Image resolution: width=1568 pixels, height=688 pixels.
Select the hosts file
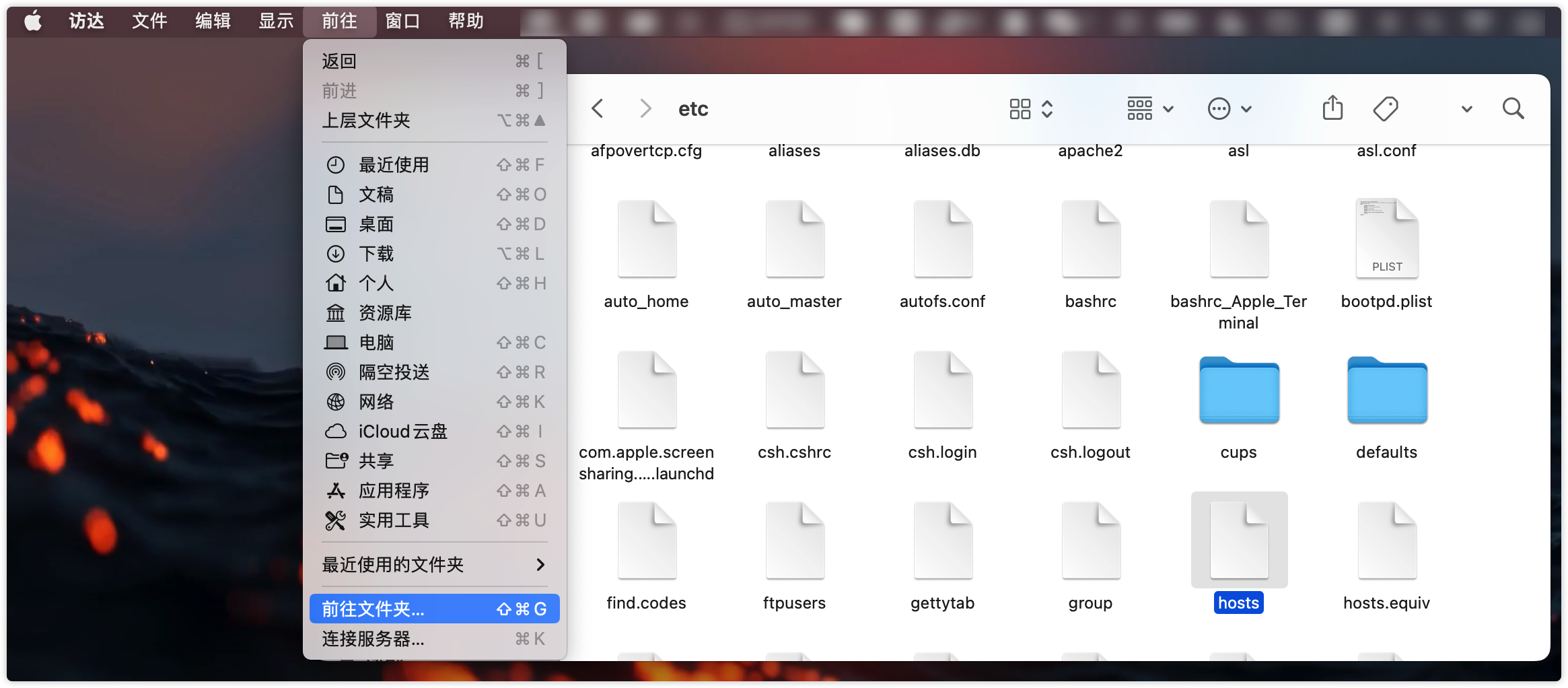[x=1238, y=541]
